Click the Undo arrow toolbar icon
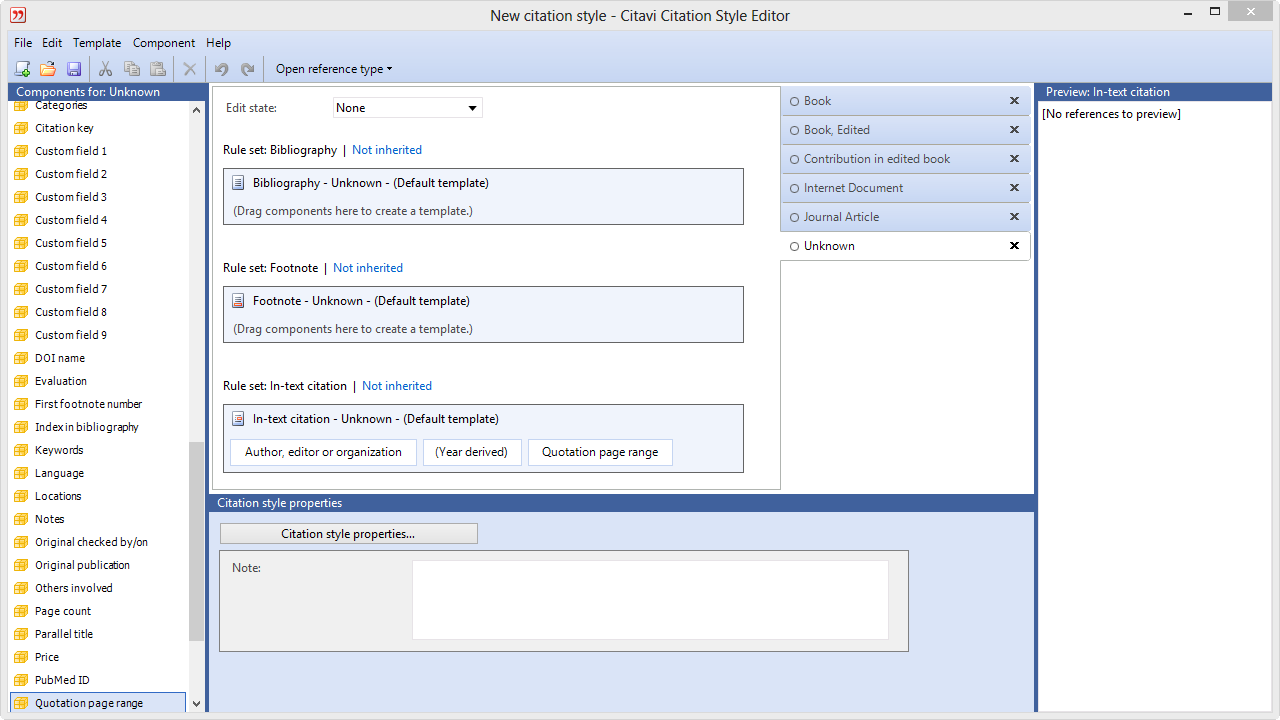 (221, 69)
